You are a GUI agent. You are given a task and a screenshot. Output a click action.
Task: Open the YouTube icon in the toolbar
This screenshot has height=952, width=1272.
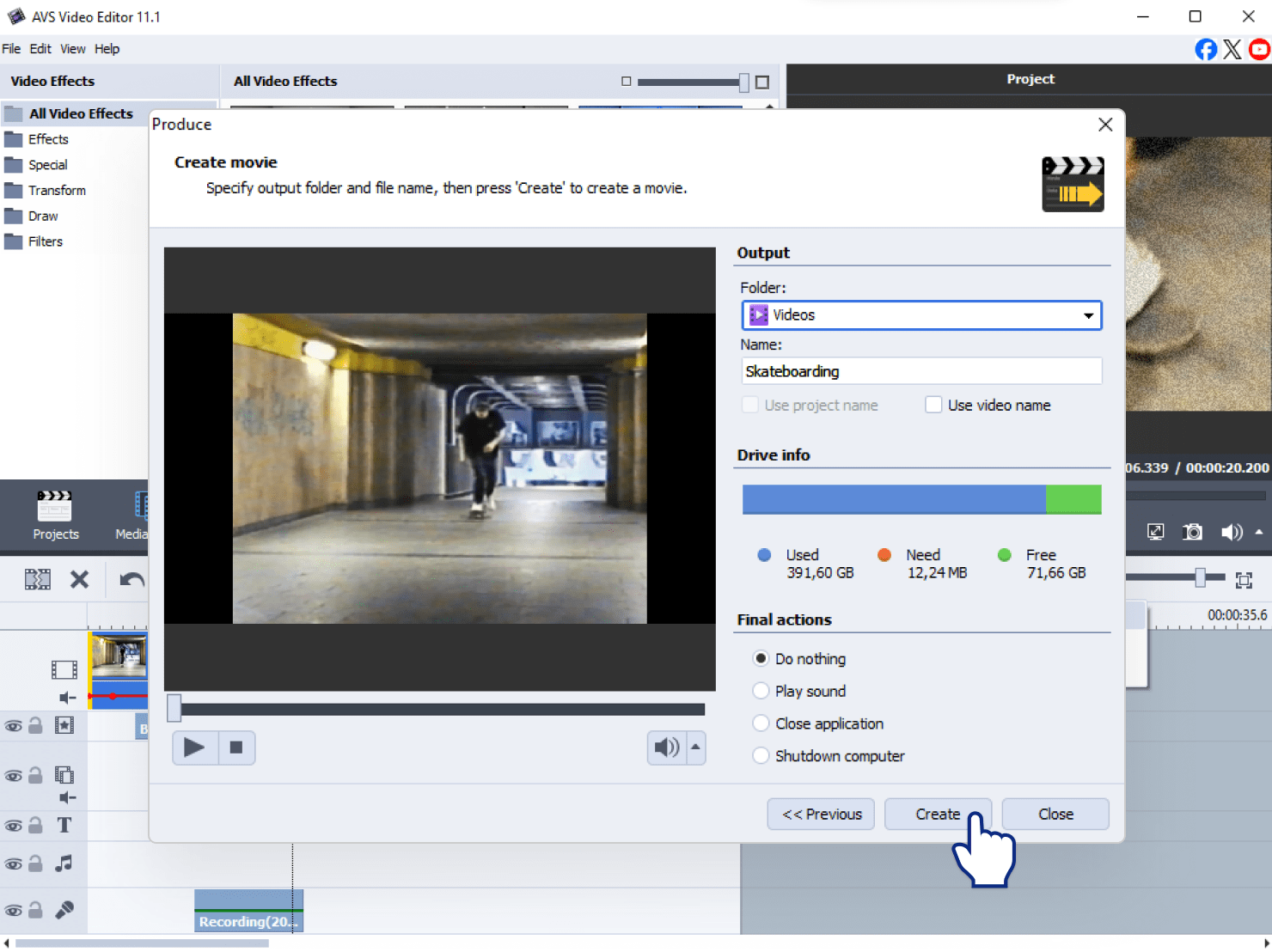click(1259, 49)
